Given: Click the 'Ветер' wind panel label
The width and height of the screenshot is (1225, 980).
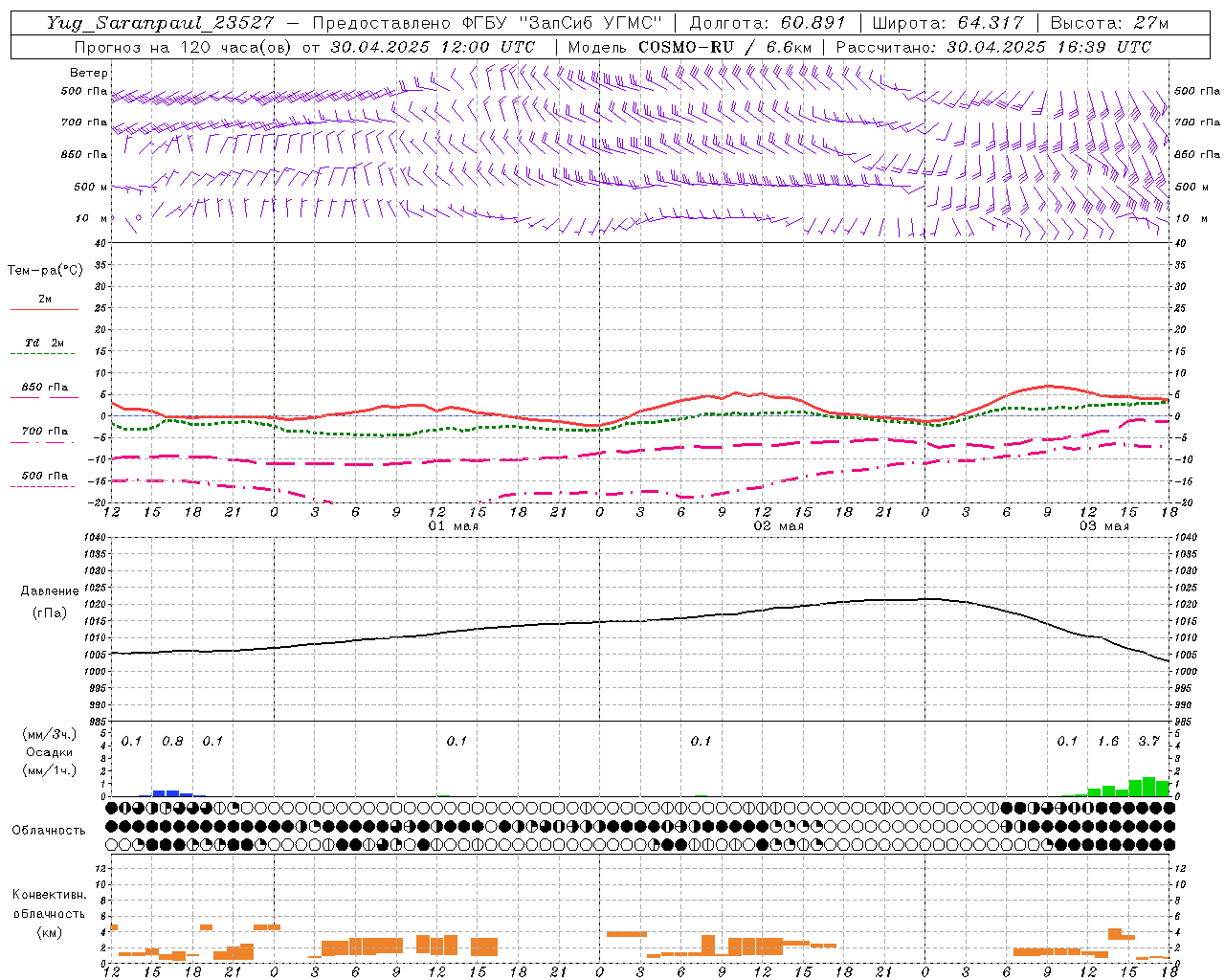Looking at the screenshot, I should [89, 73].
